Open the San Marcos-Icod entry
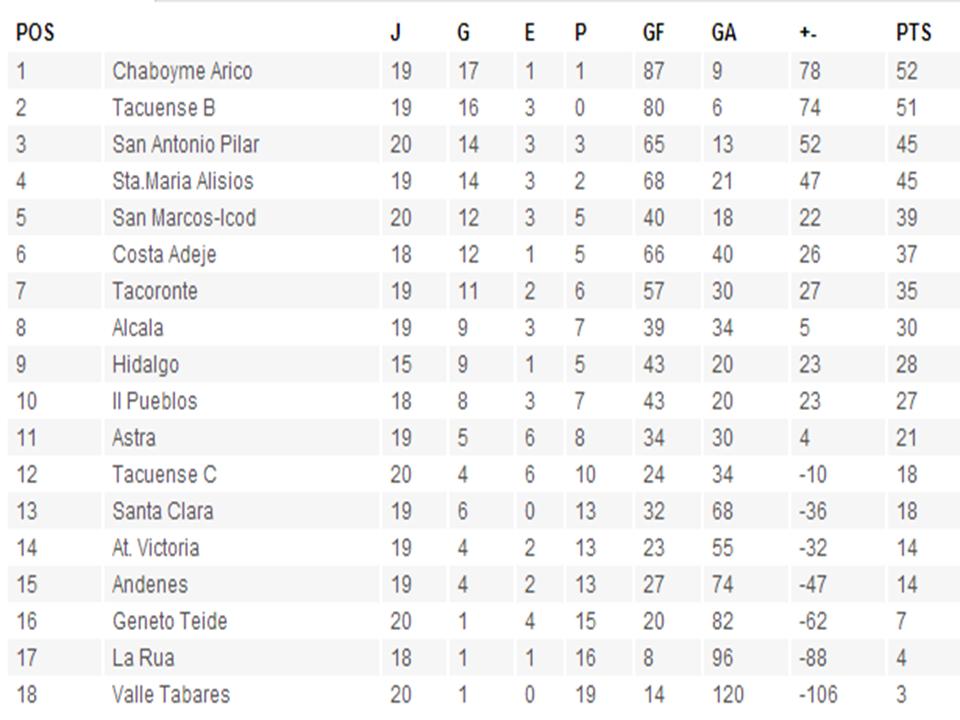This screenshot has height=720, width=960. (184, 218)
